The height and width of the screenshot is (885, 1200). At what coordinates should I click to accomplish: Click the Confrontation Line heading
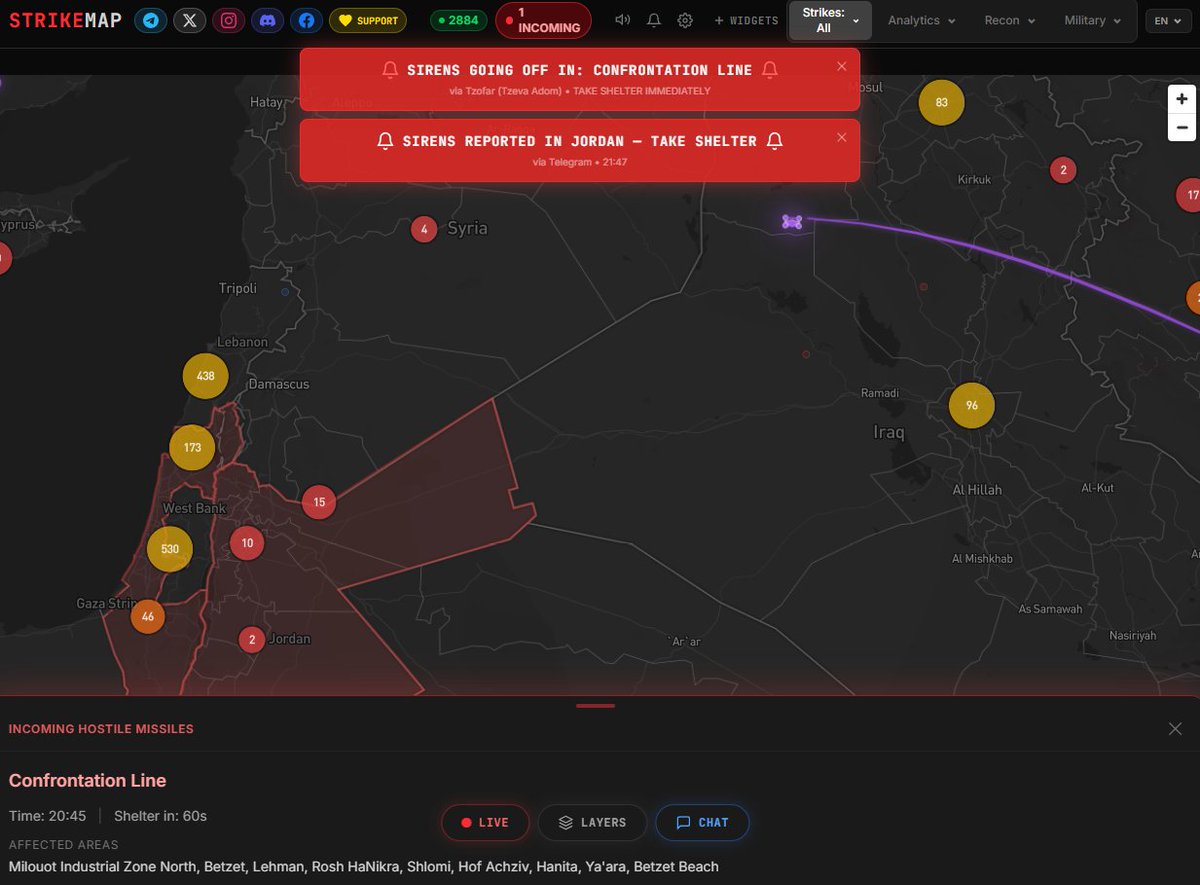pyautogui.click(x=88, y=781)
